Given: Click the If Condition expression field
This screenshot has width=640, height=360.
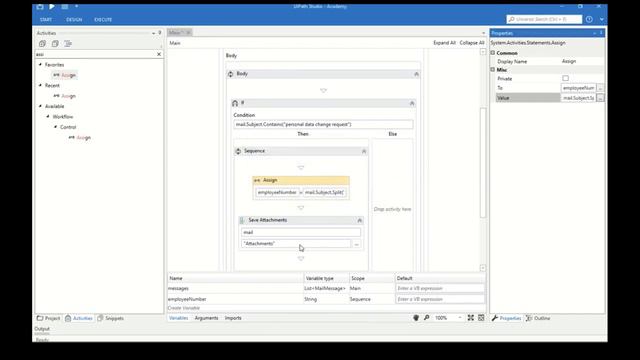Looking at the screenshot, I should 323,124.
